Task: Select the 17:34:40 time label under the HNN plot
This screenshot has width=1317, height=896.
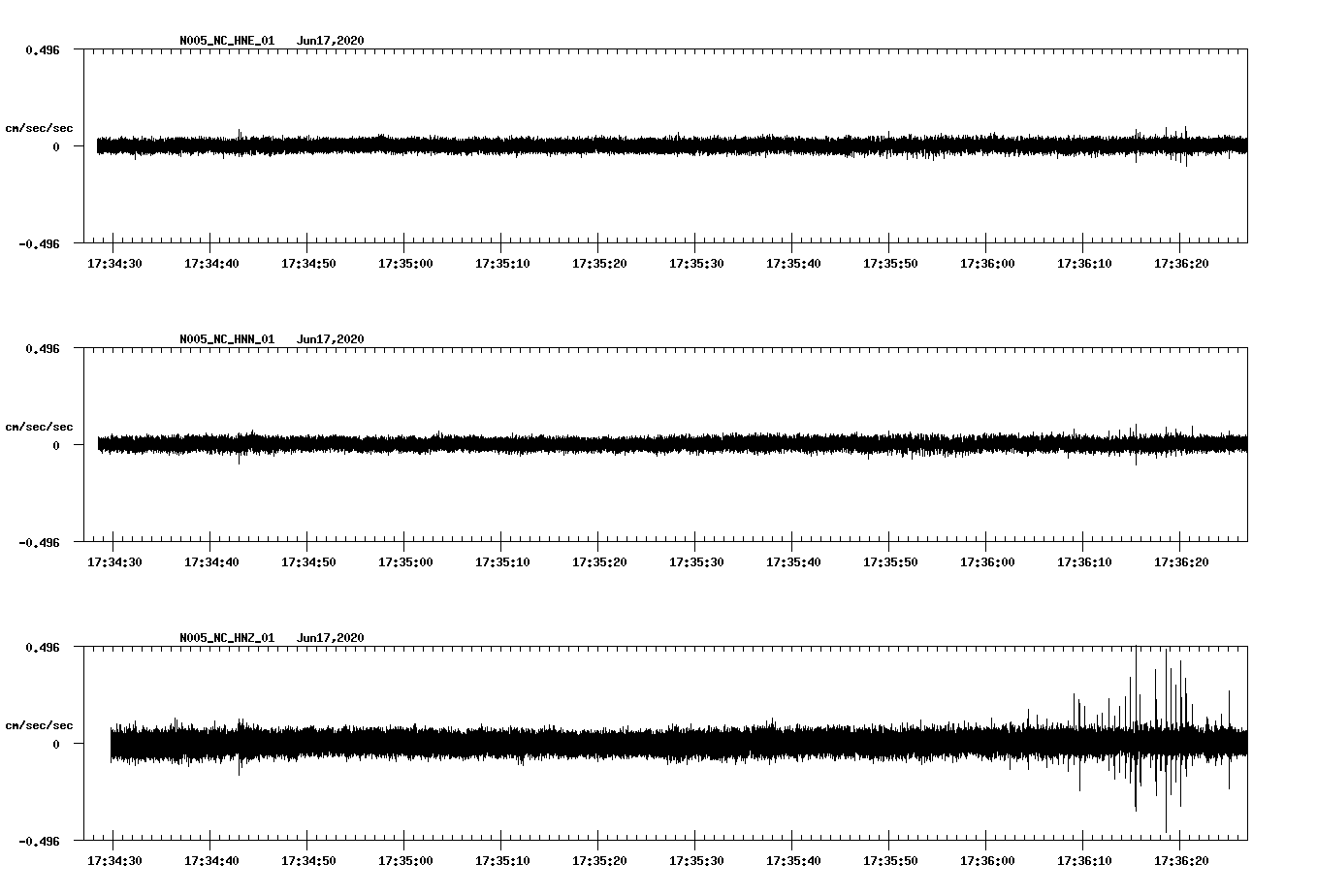Action: click(211, 561)
